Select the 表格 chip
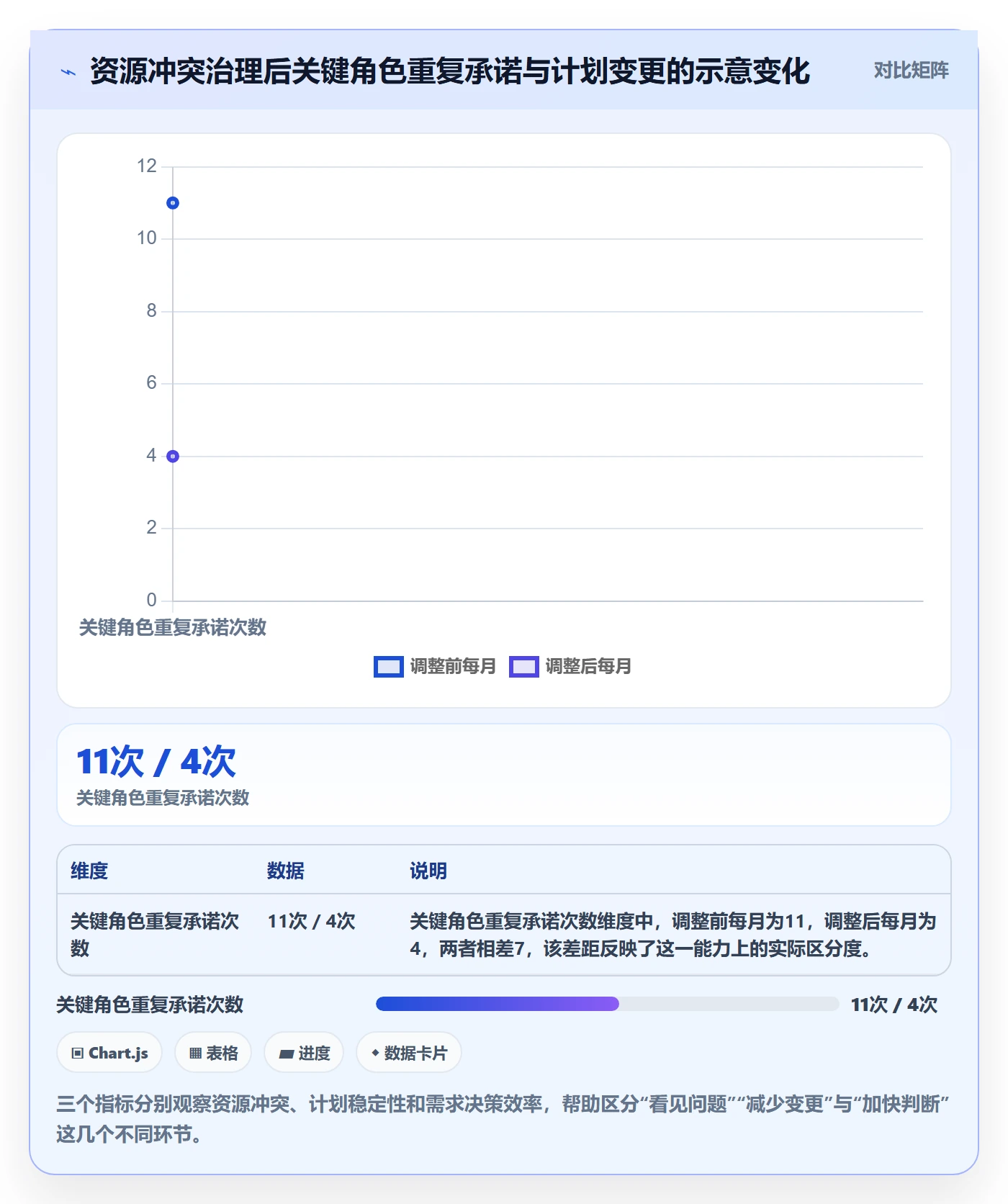The image size is (1008, 1204). 213,1053
